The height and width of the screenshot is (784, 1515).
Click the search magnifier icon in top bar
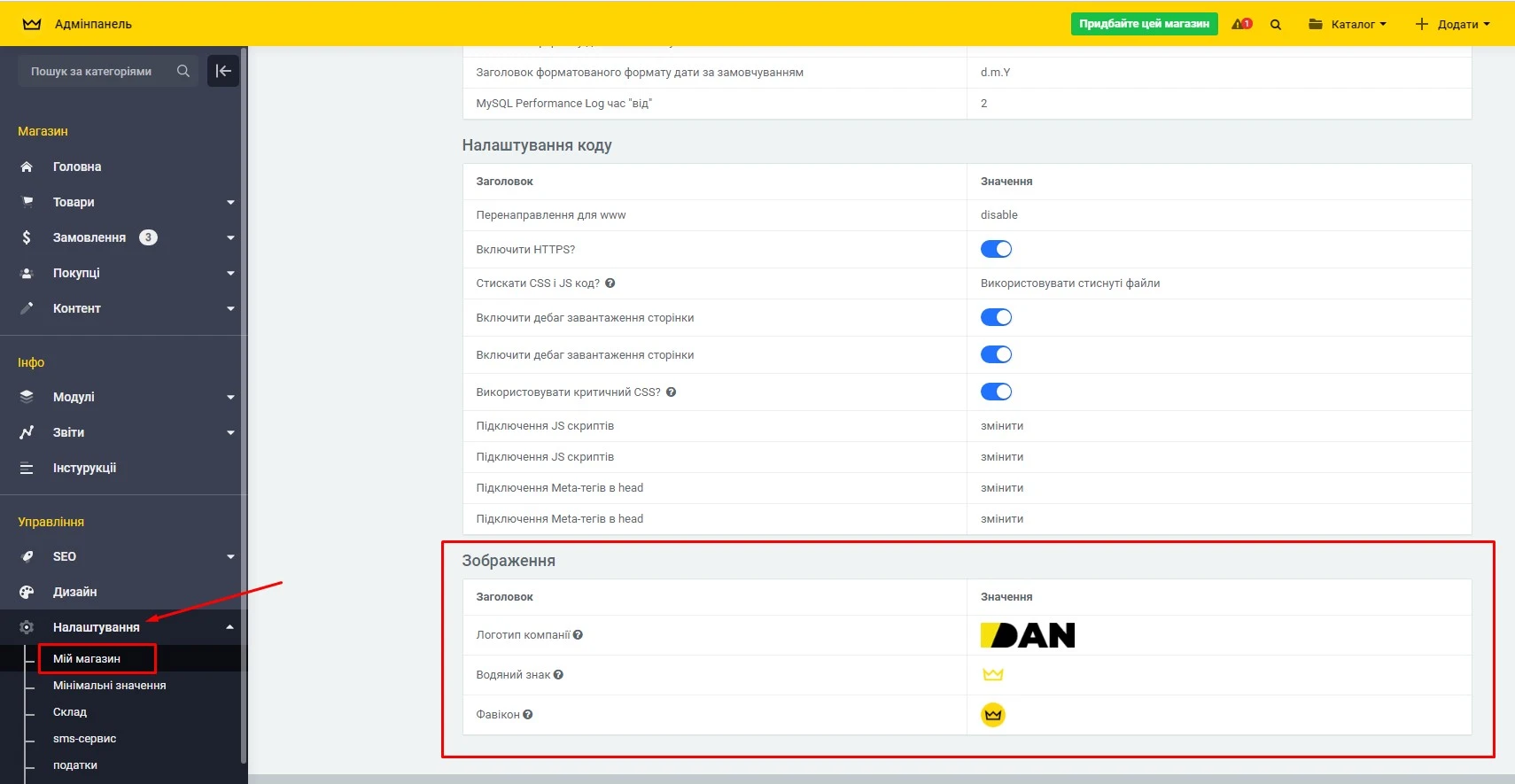pyautogui.click(x=1276, y=25)
